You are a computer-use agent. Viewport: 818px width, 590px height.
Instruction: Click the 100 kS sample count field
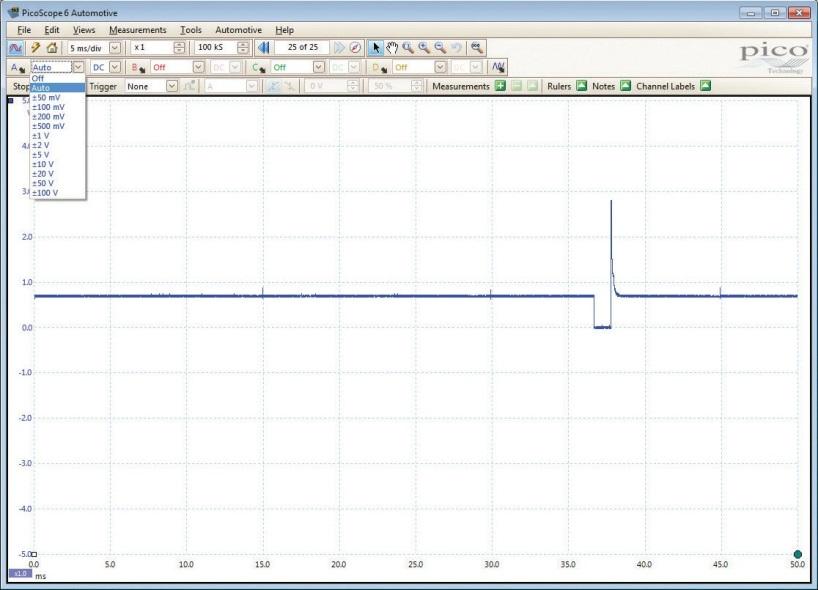216,47
